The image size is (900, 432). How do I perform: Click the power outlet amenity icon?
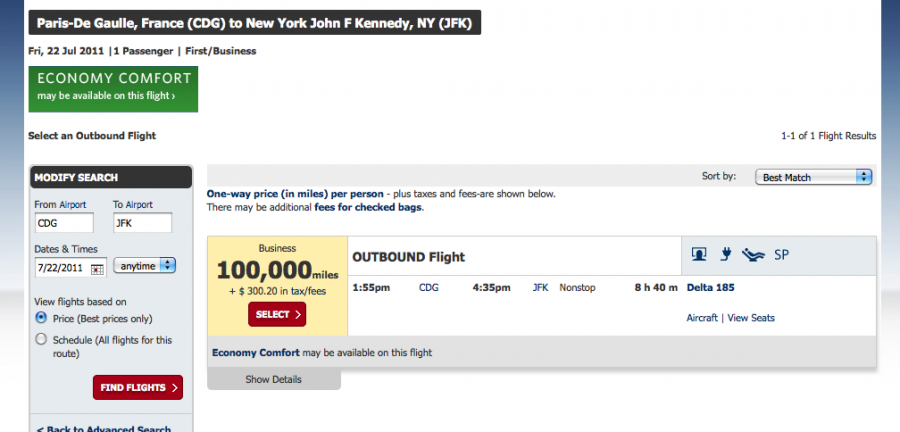[726, 255]
